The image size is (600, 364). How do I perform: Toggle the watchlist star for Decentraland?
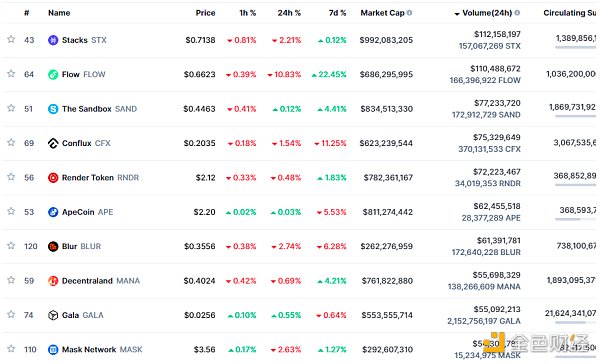click(11, 280)
